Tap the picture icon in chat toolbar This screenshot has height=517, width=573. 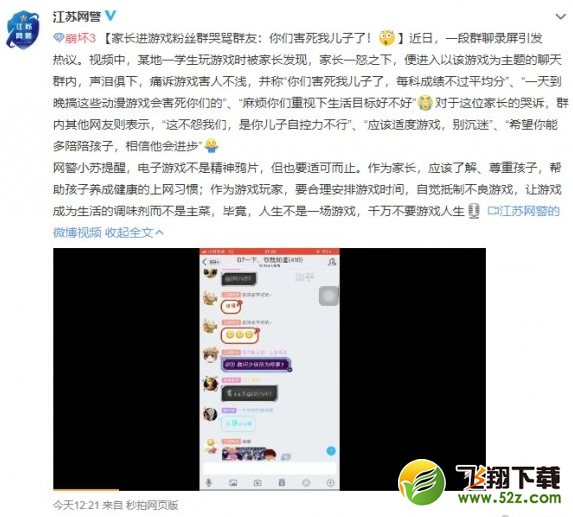[x=233, y=483]
